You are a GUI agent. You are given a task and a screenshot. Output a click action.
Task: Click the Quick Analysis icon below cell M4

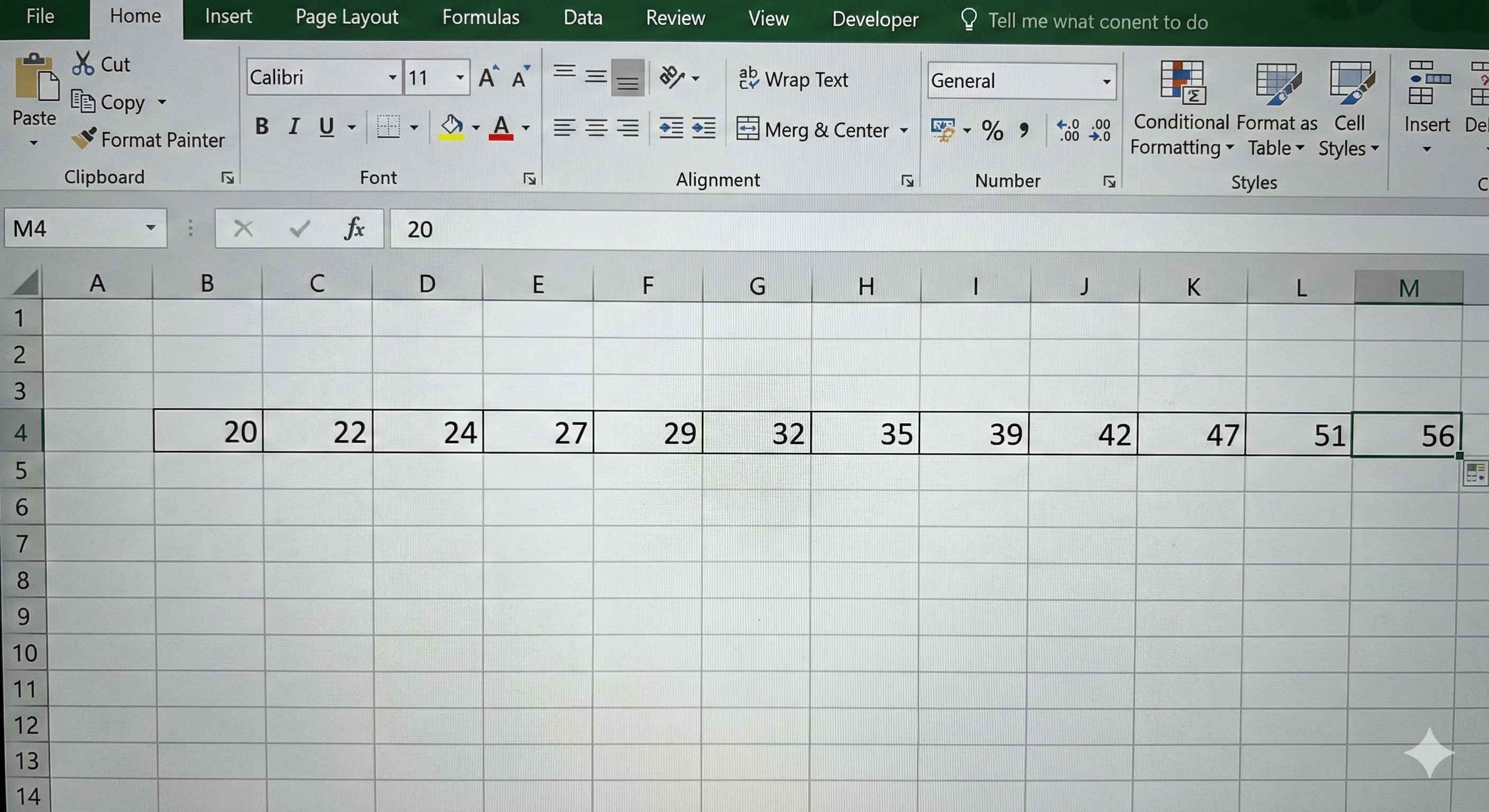1475,473
